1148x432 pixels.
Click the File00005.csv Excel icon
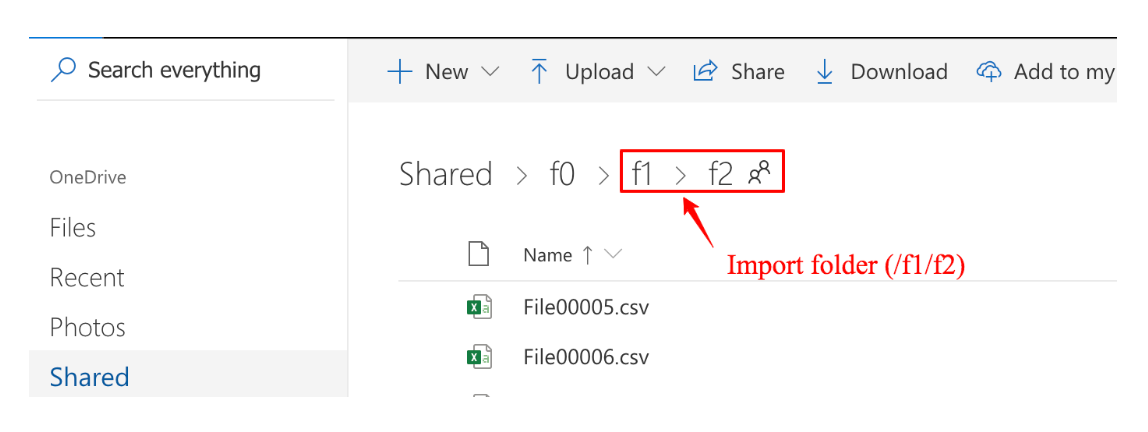479,307
